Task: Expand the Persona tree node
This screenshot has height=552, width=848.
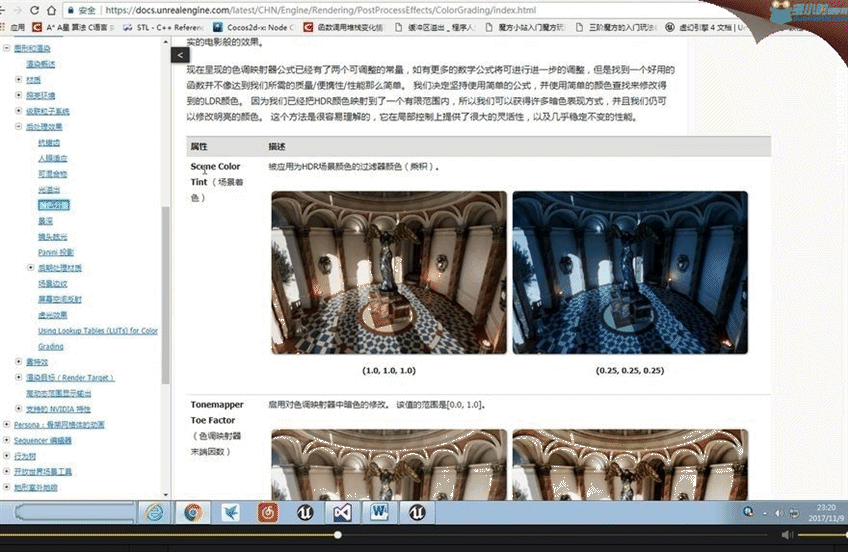Action: point(6,424)
